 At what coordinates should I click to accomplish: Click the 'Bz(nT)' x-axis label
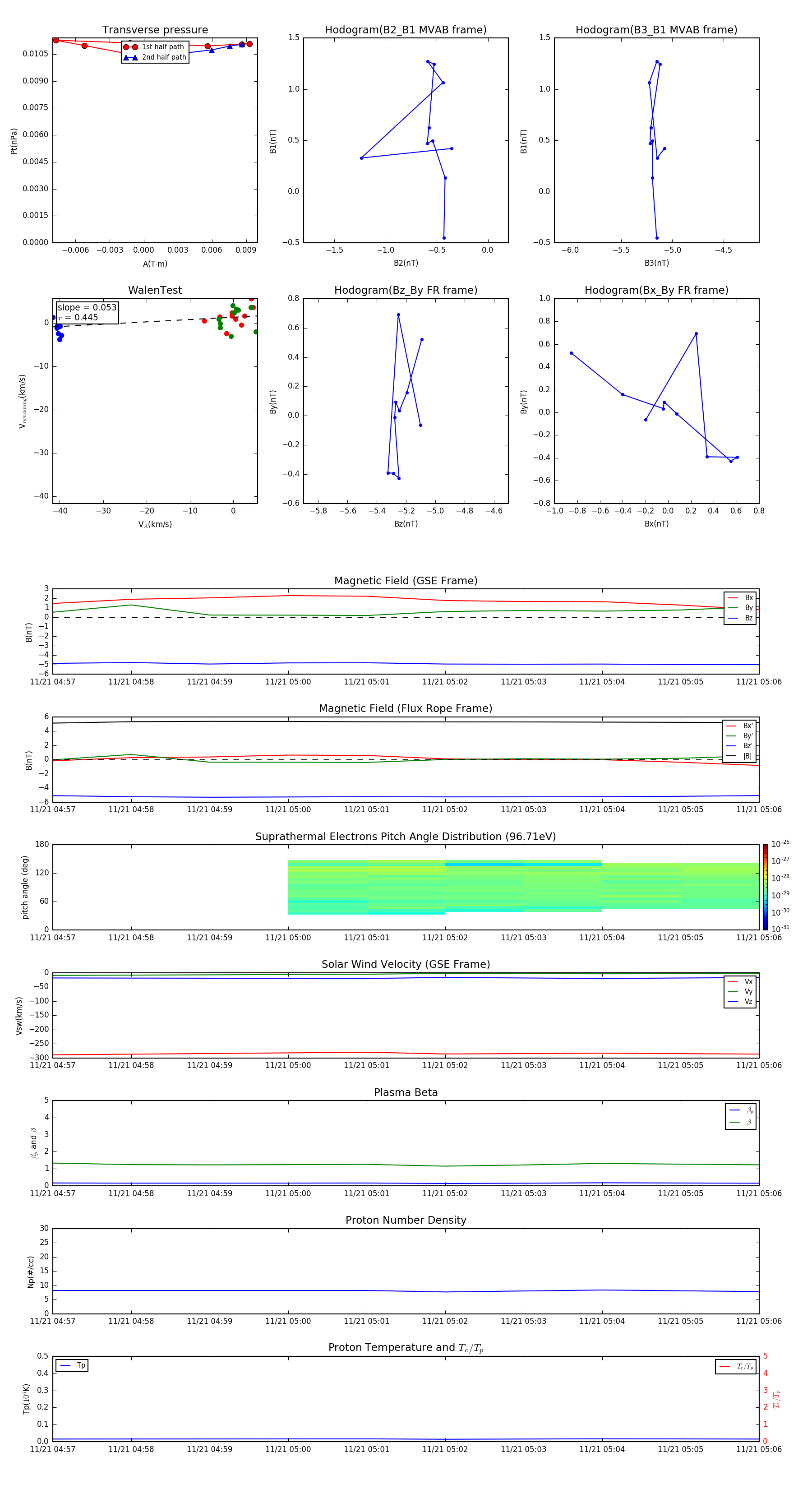point(406,524)
